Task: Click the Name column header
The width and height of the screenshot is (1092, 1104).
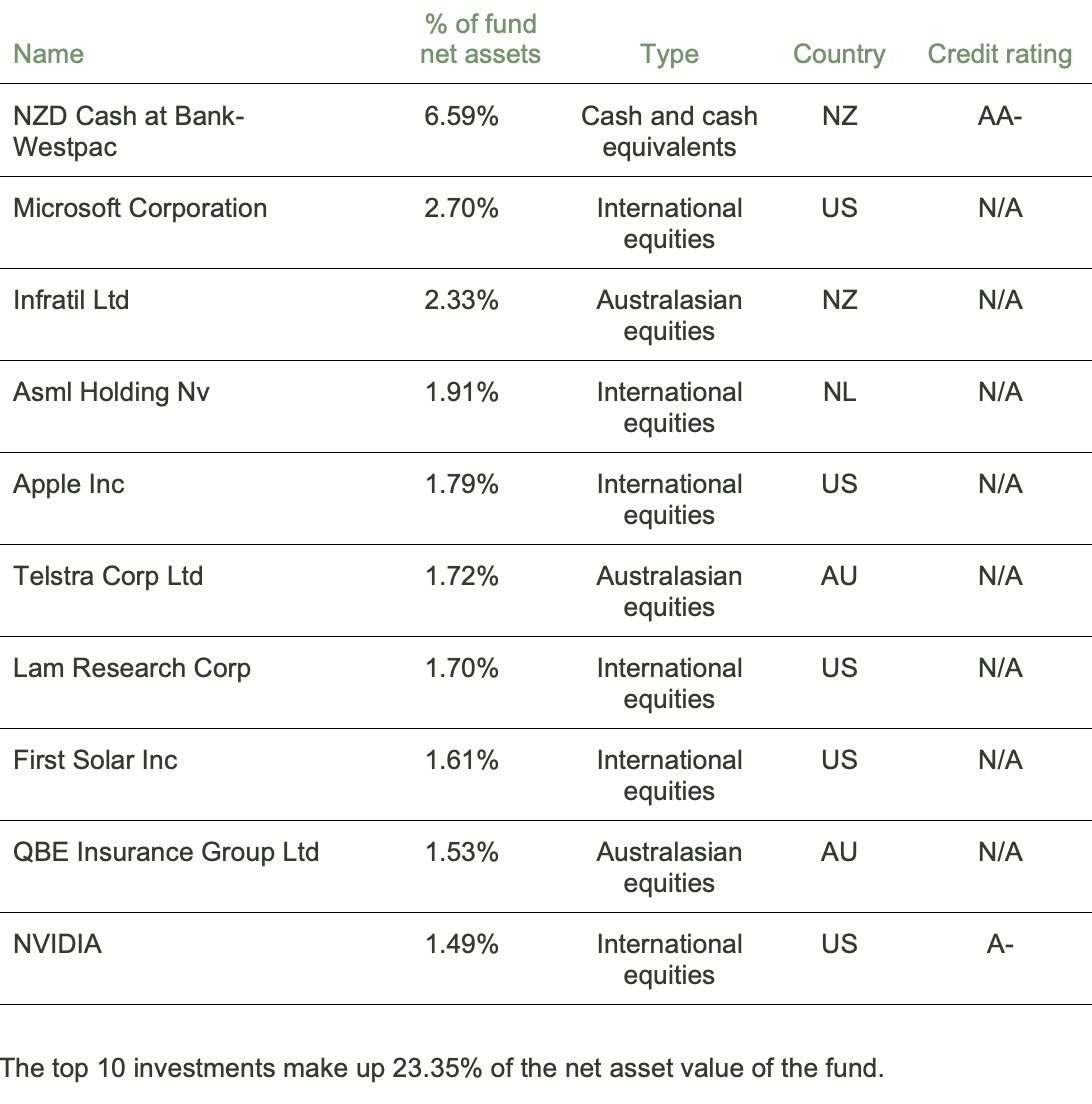Action: tap(48, 54)
